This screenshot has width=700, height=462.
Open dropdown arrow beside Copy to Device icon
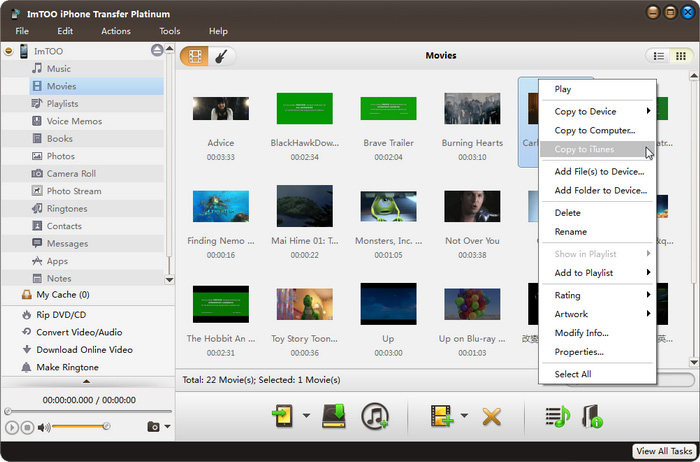pyautogui.click(x=306, y=416)
